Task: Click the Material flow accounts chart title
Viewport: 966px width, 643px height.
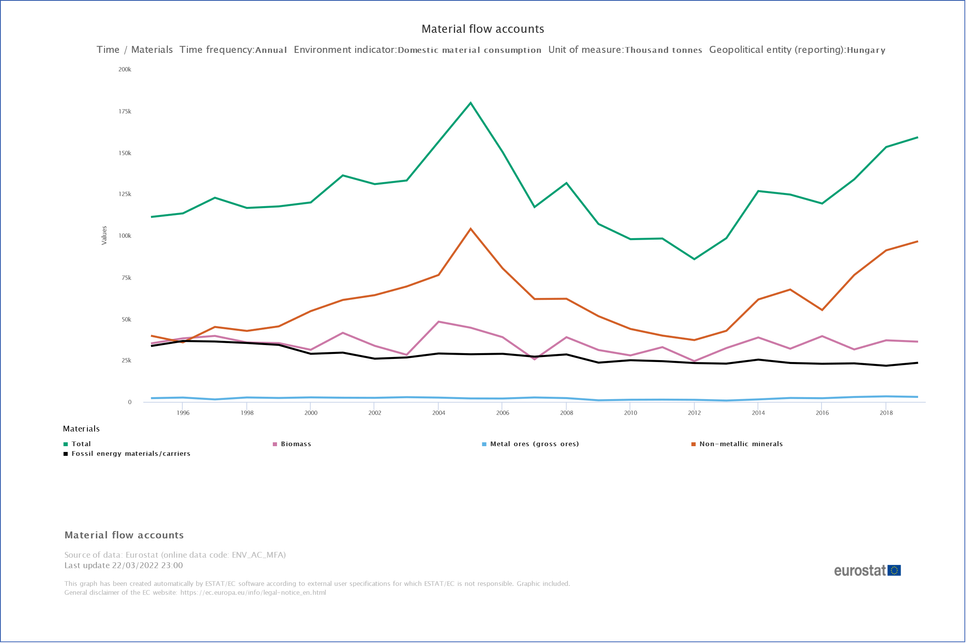Action: [483, 29]
